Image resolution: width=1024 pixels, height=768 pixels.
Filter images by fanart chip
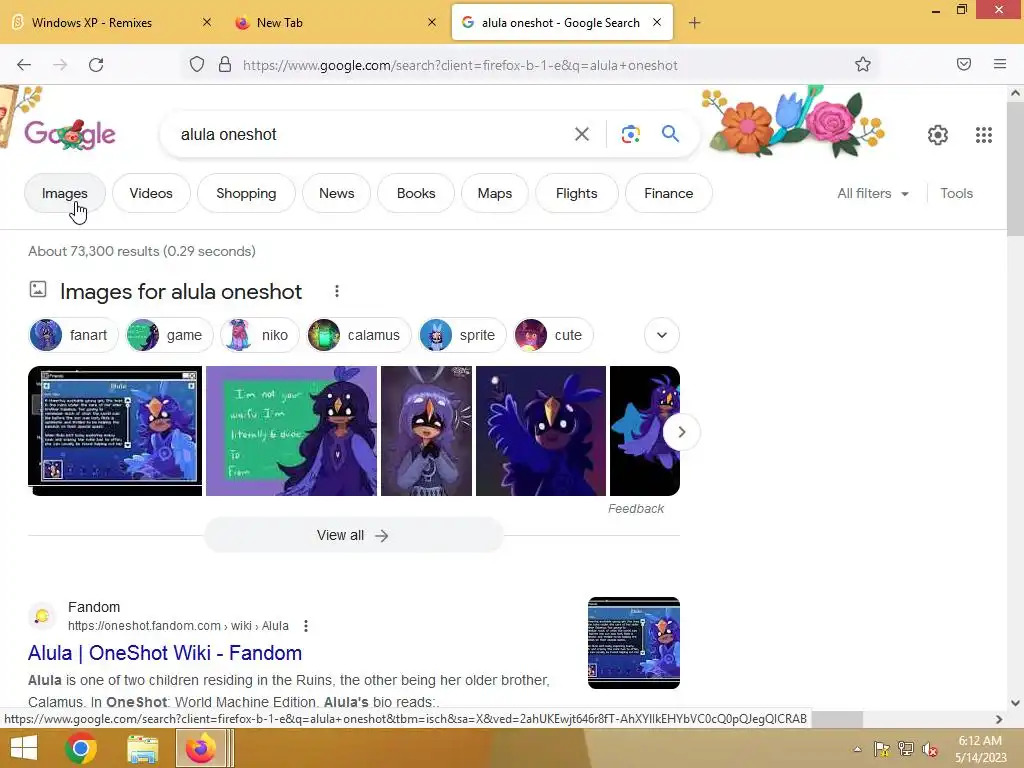coord(73,335)
